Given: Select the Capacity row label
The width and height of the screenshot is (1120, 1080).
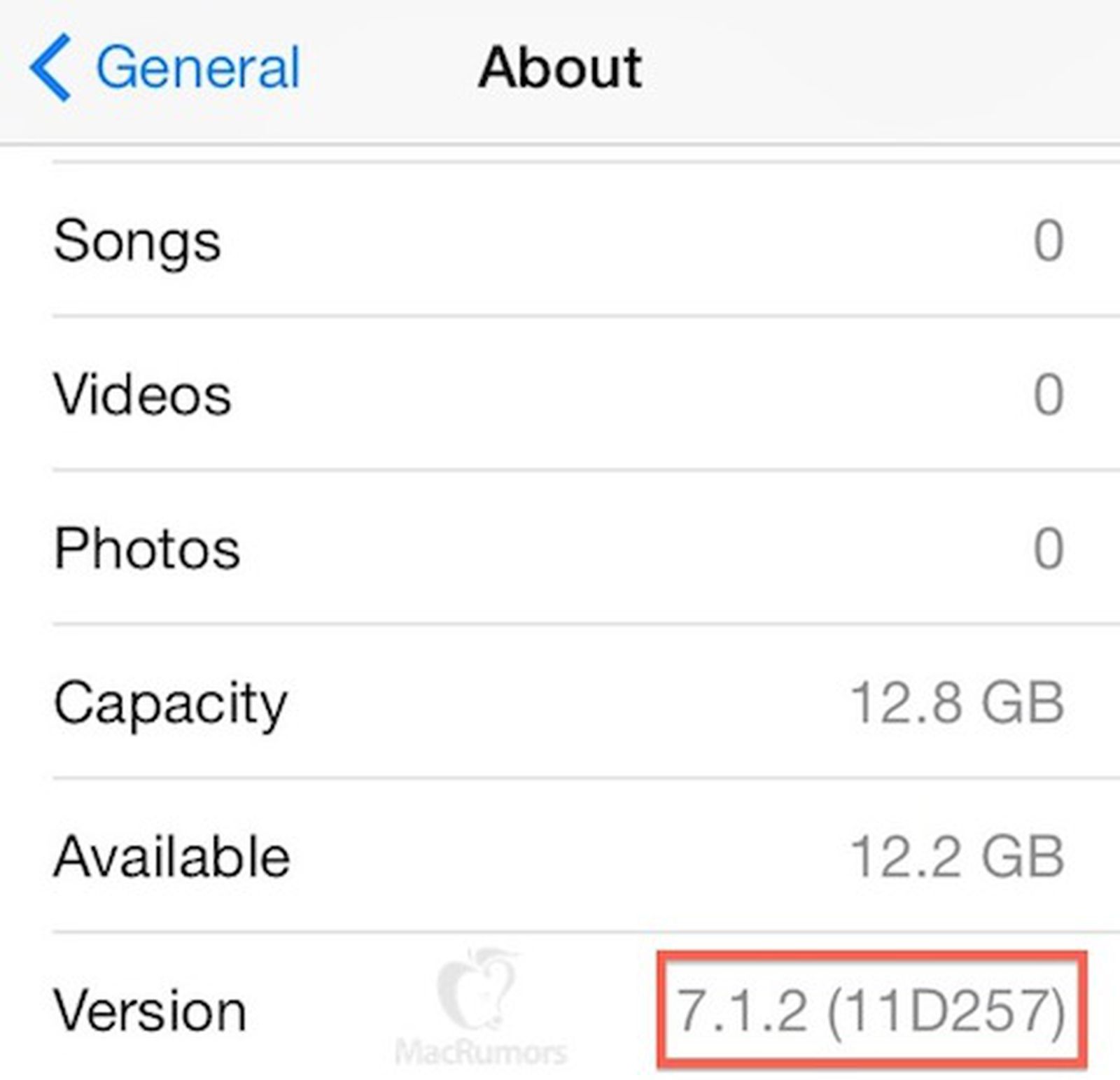Looking at the screenshot, I should 171,705.
